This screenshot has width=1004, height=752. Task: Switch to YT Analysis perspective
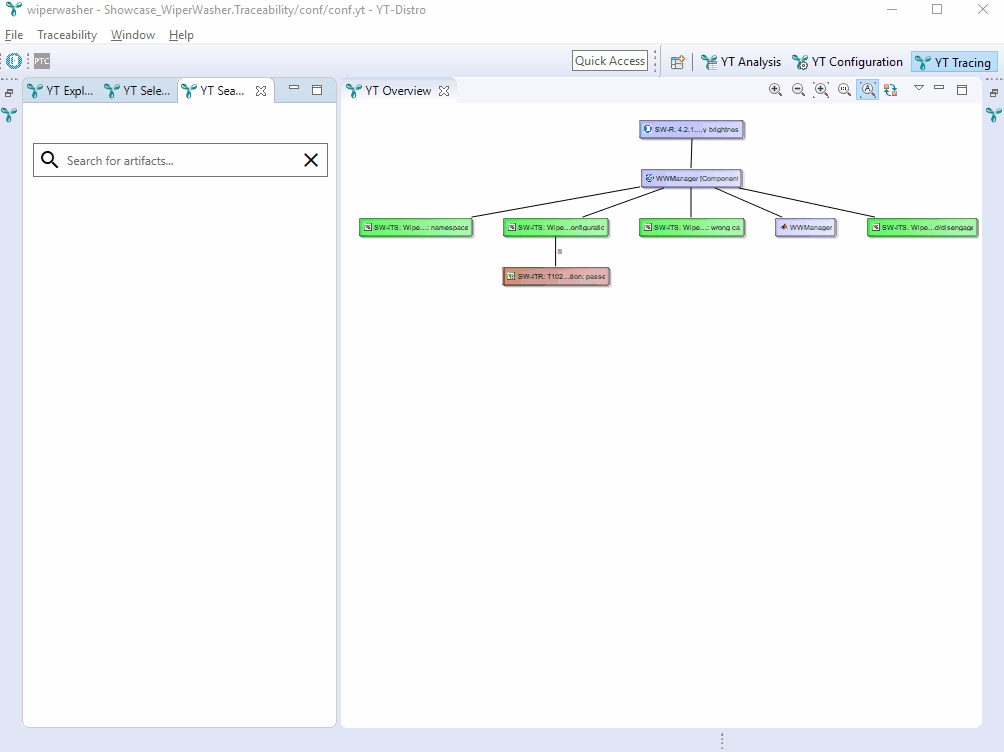741,62
